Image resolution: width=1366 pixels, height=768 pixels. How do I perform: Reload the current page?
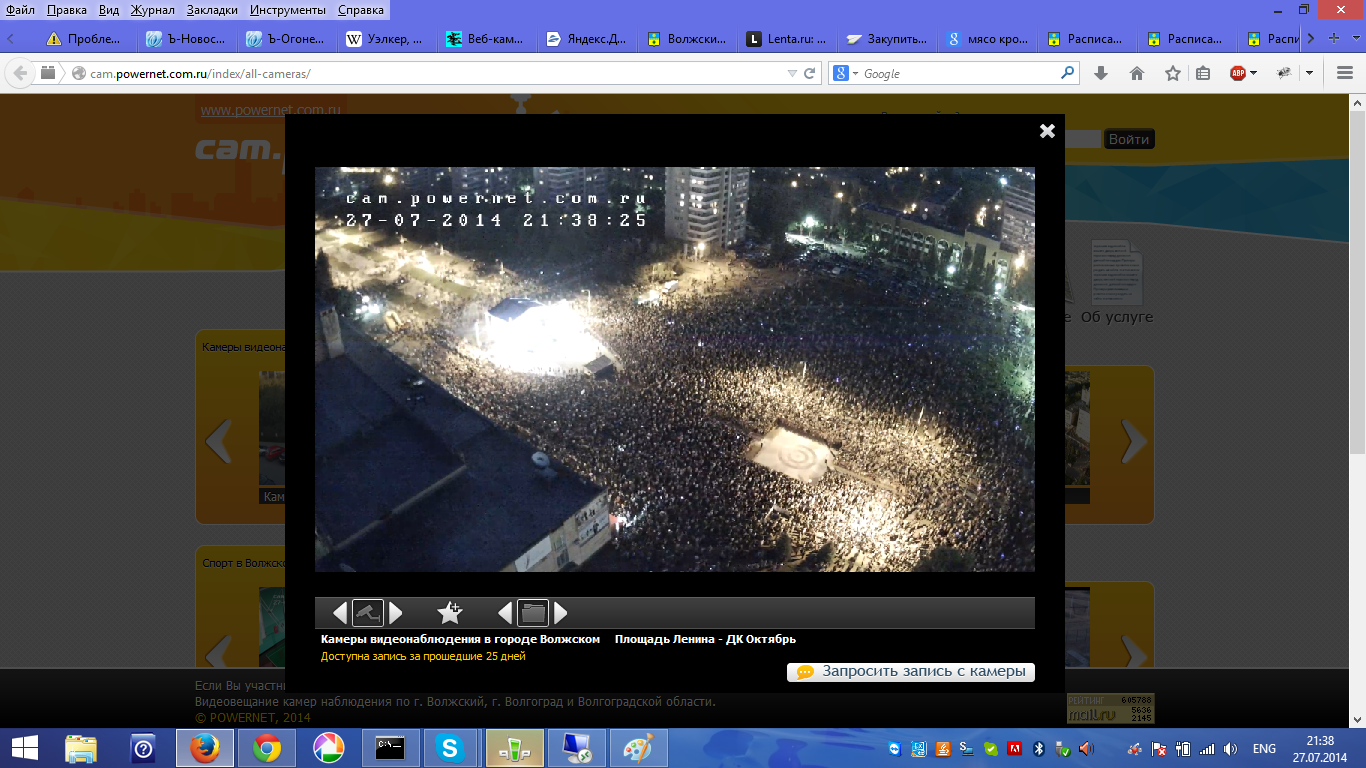[x=810, y=73]
